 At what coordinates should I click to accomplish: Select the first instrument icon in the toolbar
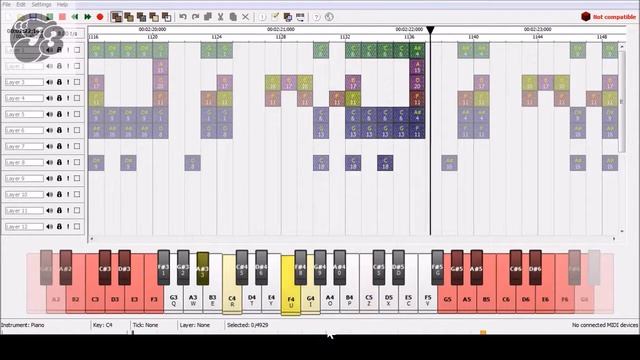pyautogui.click(x=116, y=17)
